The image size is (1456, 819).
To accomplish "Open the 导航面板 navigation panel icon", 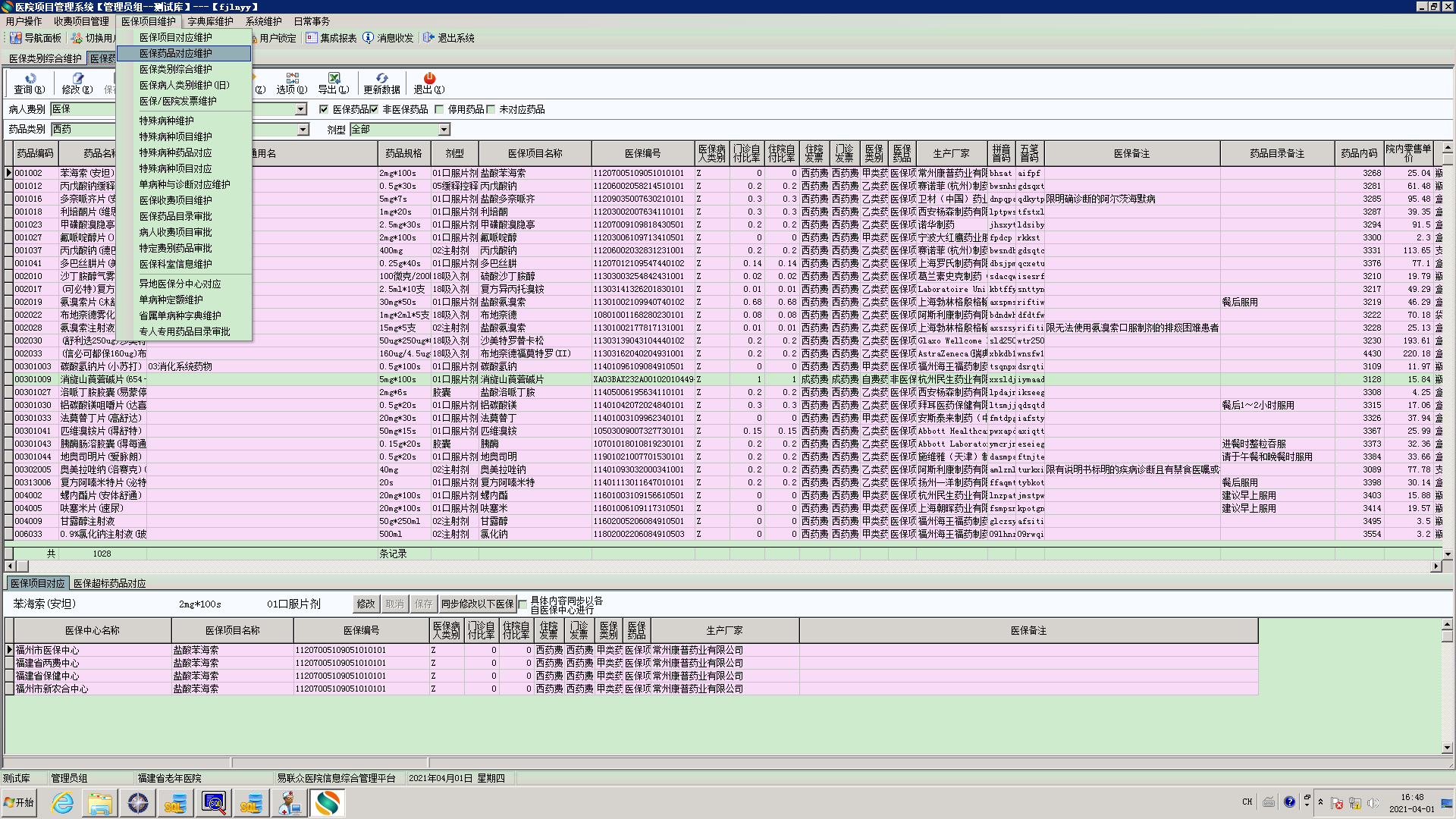I will (x=15, y=38).
